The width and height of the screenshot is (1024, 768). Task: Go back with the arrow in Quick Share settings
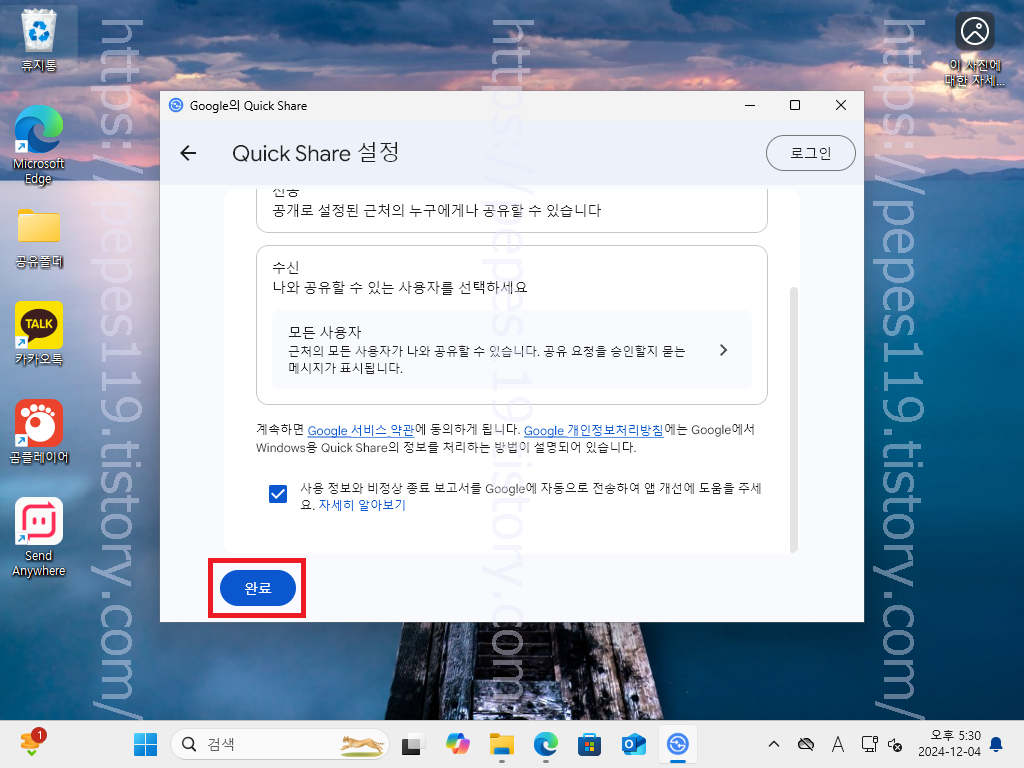(188, 153)
